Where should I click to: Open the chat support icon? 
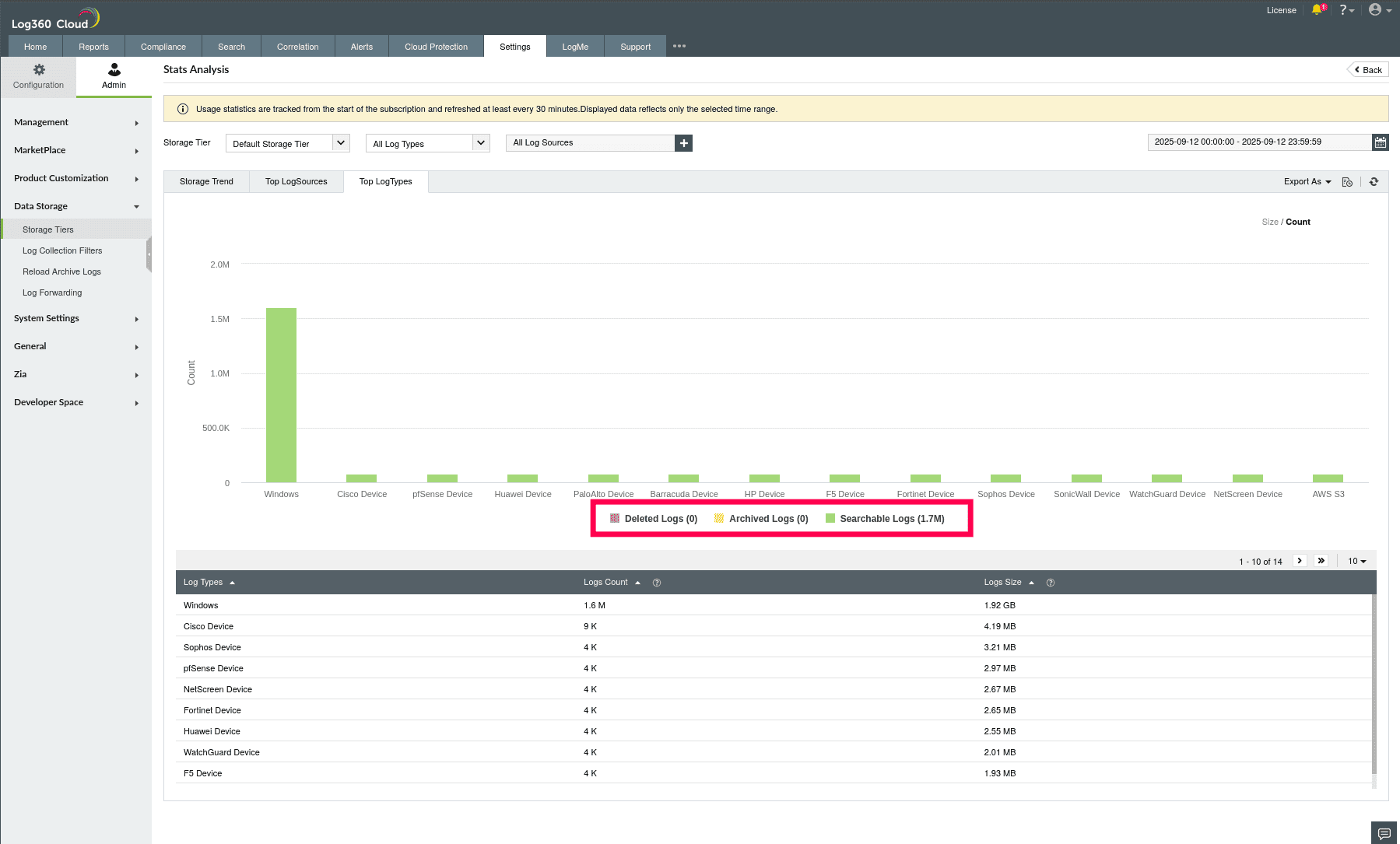coord(1384,833)
